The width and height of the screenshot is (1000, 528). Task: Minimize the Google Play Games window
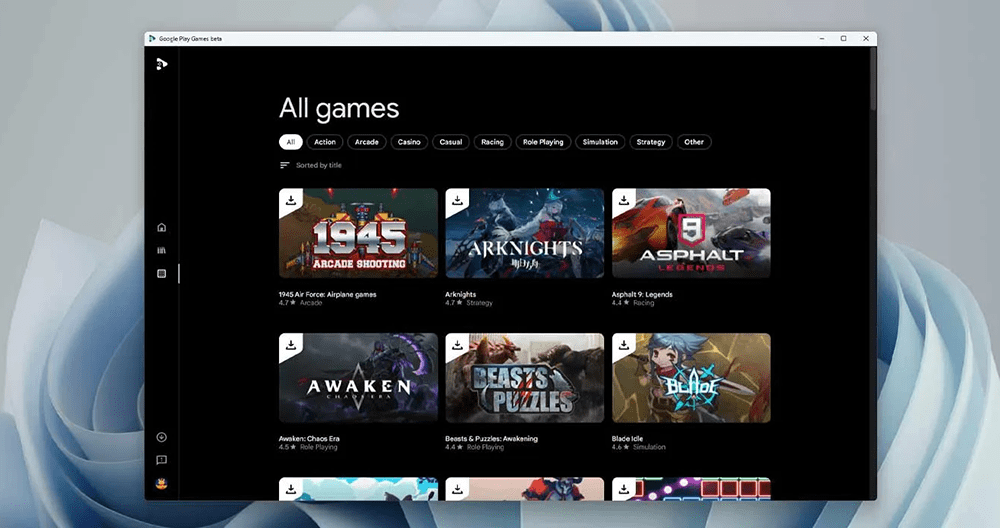coord(822,39)
